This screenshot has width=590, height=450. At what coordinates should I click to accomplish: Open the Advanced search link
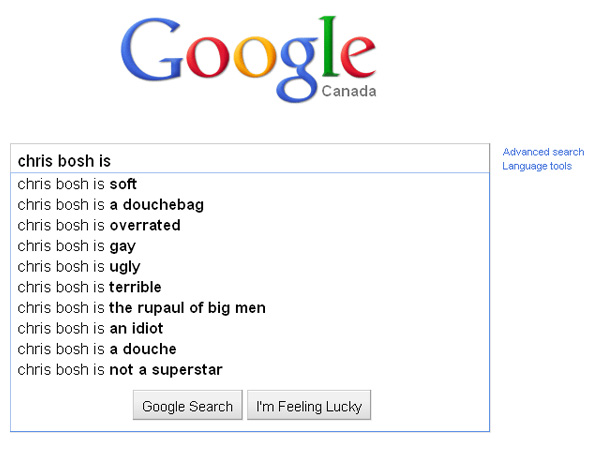coord(543,152)
